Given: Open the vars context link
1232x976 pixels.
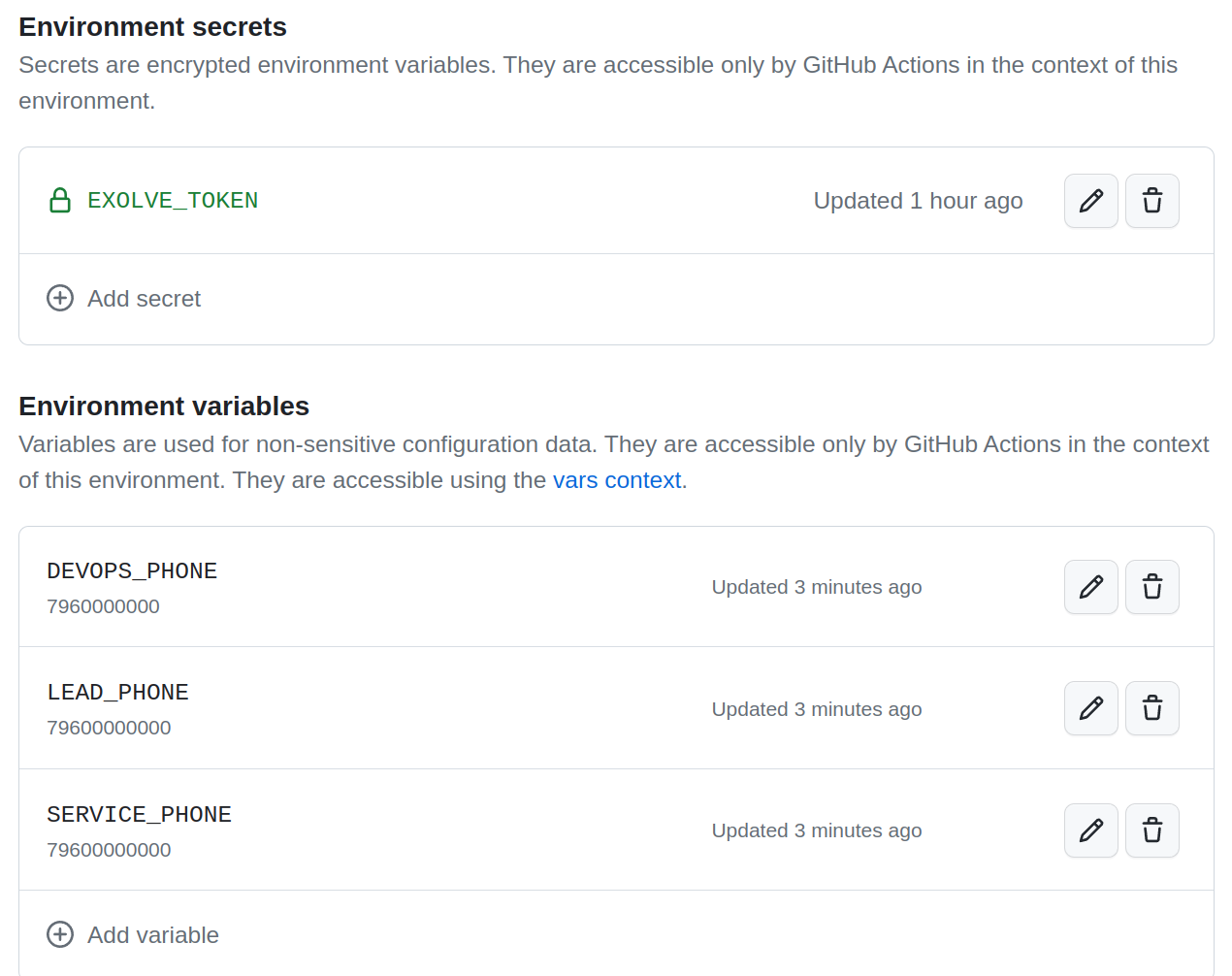Looking at the screenshot, I should [616, 480].
